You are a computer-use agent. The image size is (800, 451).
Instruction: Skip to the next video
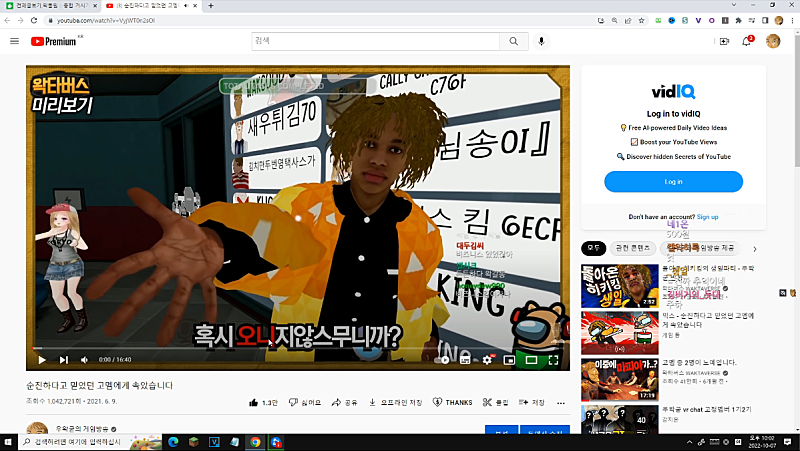pyautogui.click(x=63, y=360)
